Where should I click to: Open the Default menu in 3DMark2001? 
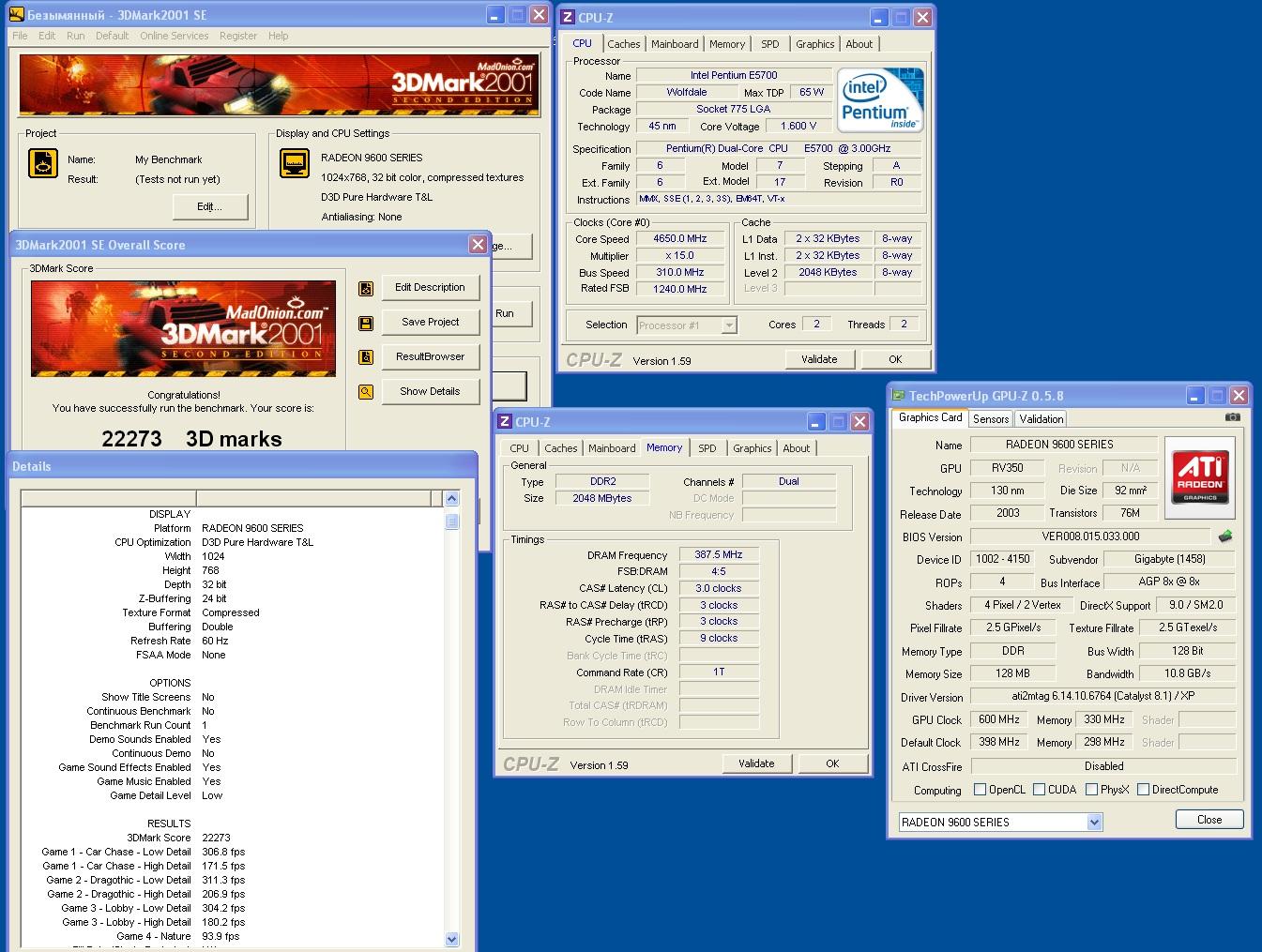[112, 36]
